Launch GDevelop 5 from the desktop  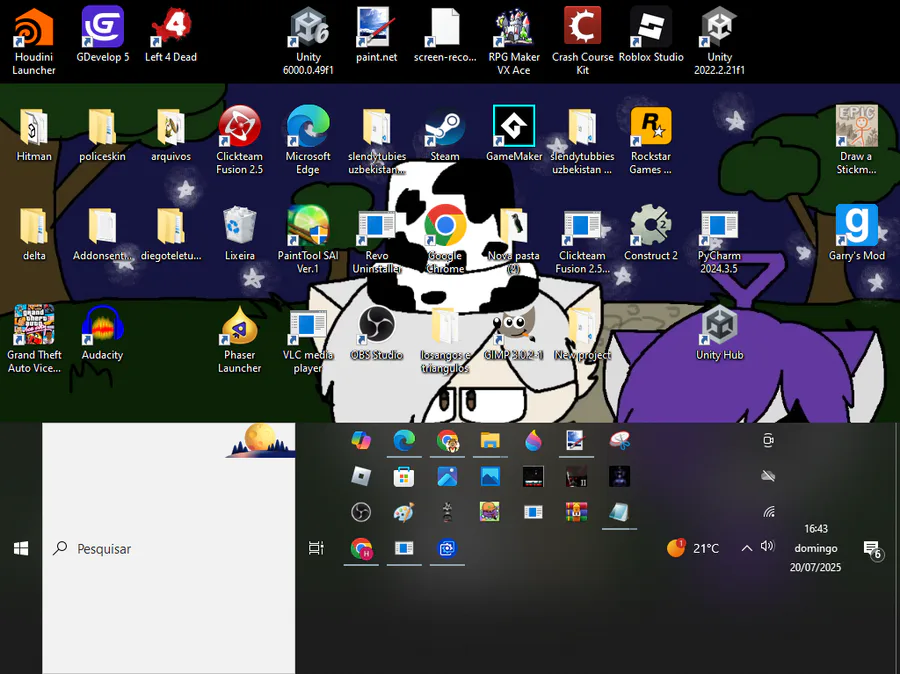pos(103,36)
